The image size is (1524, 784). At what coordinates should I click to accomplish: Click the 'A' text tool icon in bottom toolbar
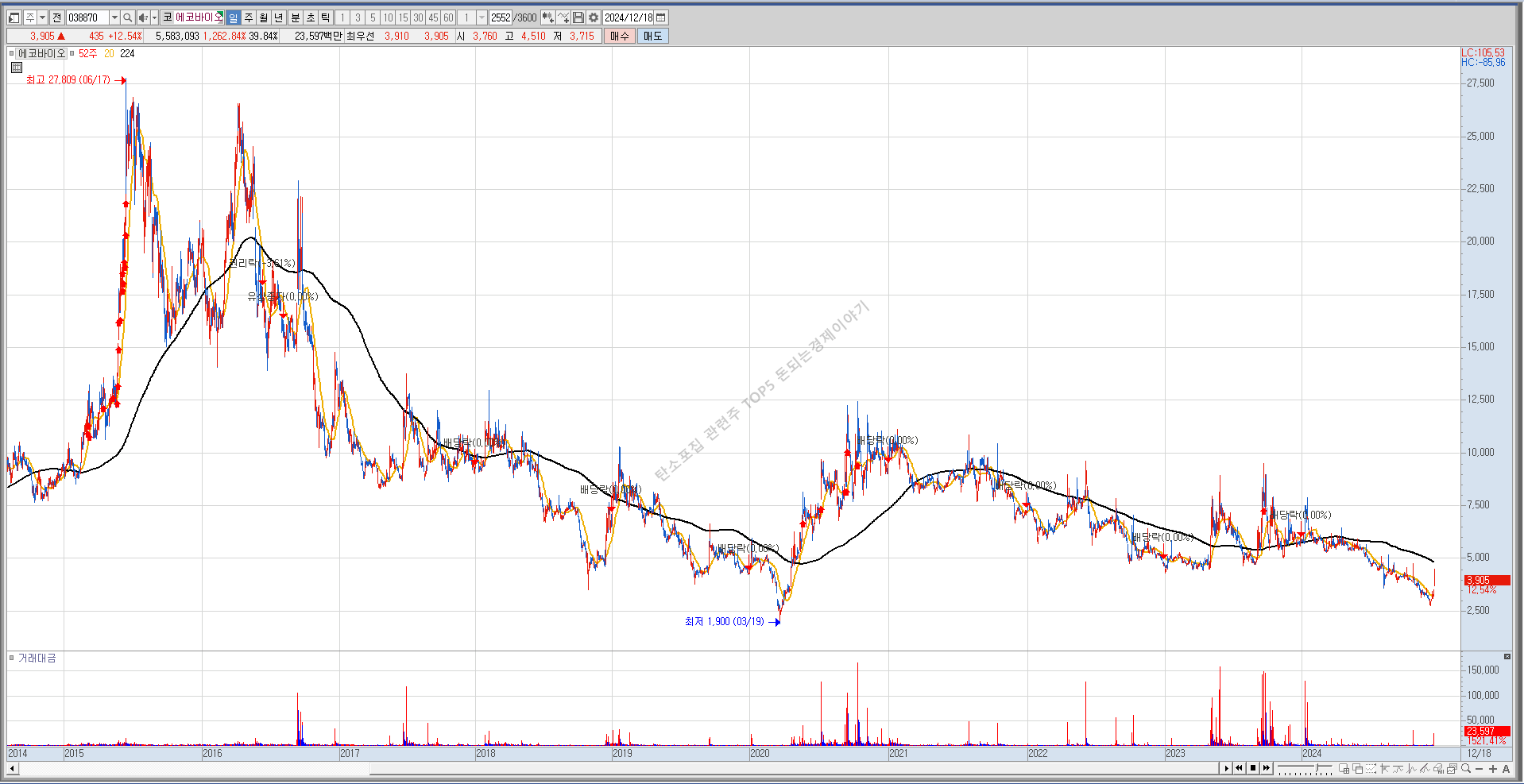[1506, 768]
